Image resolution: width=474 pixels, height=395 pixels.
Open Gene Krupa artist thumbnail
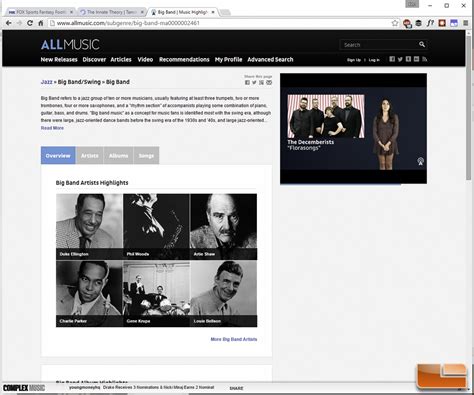156,294
